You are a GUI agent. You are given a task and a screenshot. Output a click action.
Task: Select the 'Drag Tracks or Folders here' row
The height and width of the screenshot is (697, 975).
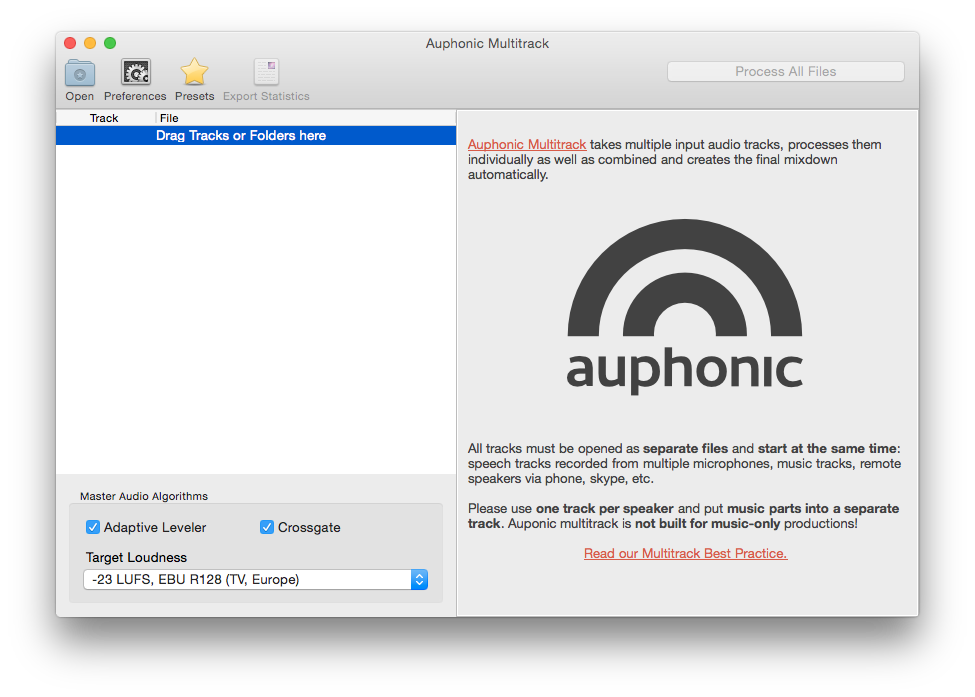241,136
